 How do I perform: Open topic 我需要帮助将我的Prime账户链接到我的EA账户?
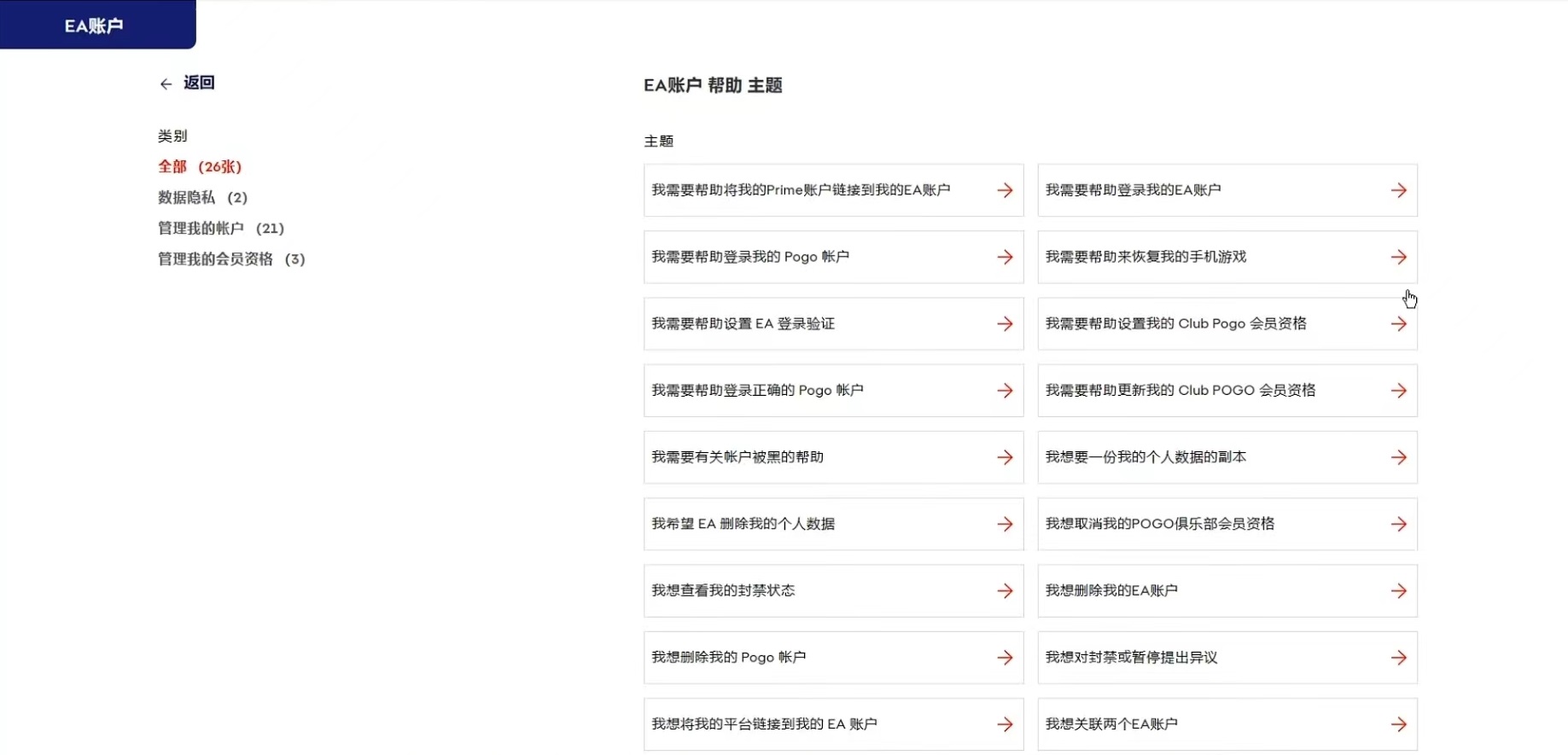833,190
